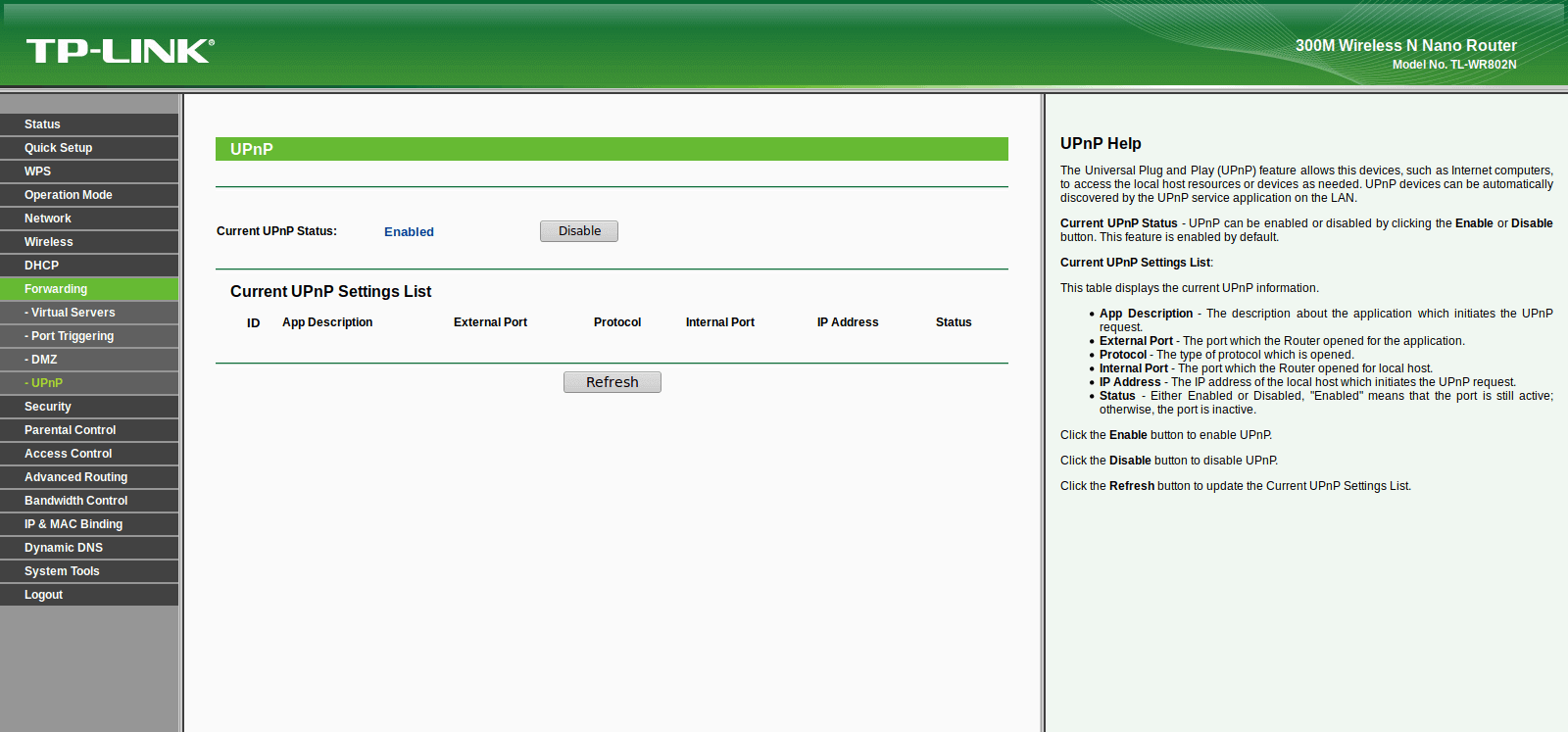Viewport: 1568px width, 732px height.
Task: Click the Model No. TL-WR802N text
Action: coord(1454,65)
